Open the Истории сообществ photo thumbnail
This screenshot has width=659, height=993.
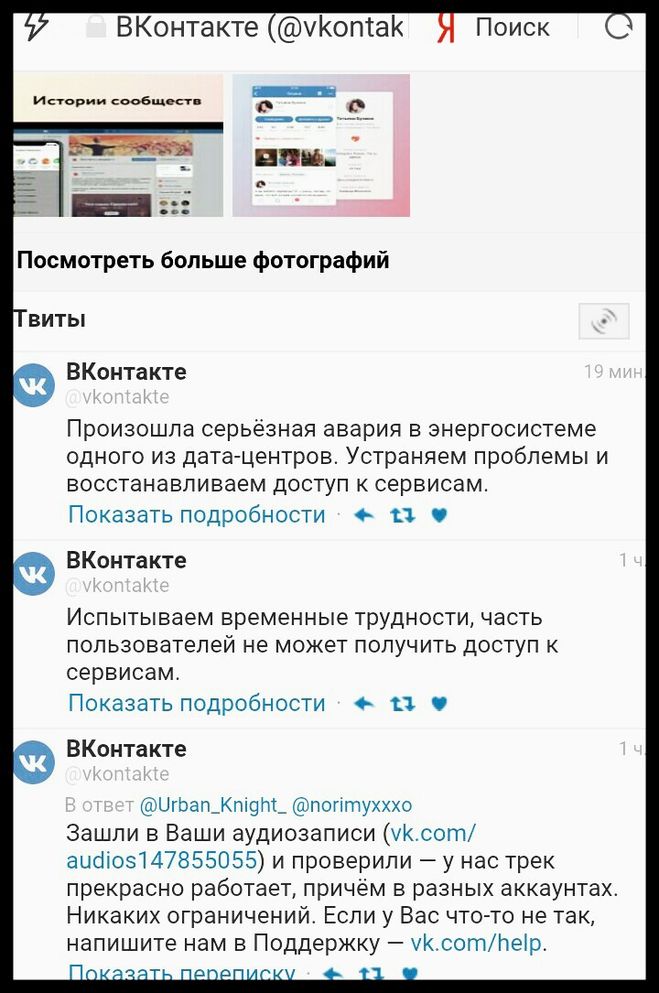118,146
